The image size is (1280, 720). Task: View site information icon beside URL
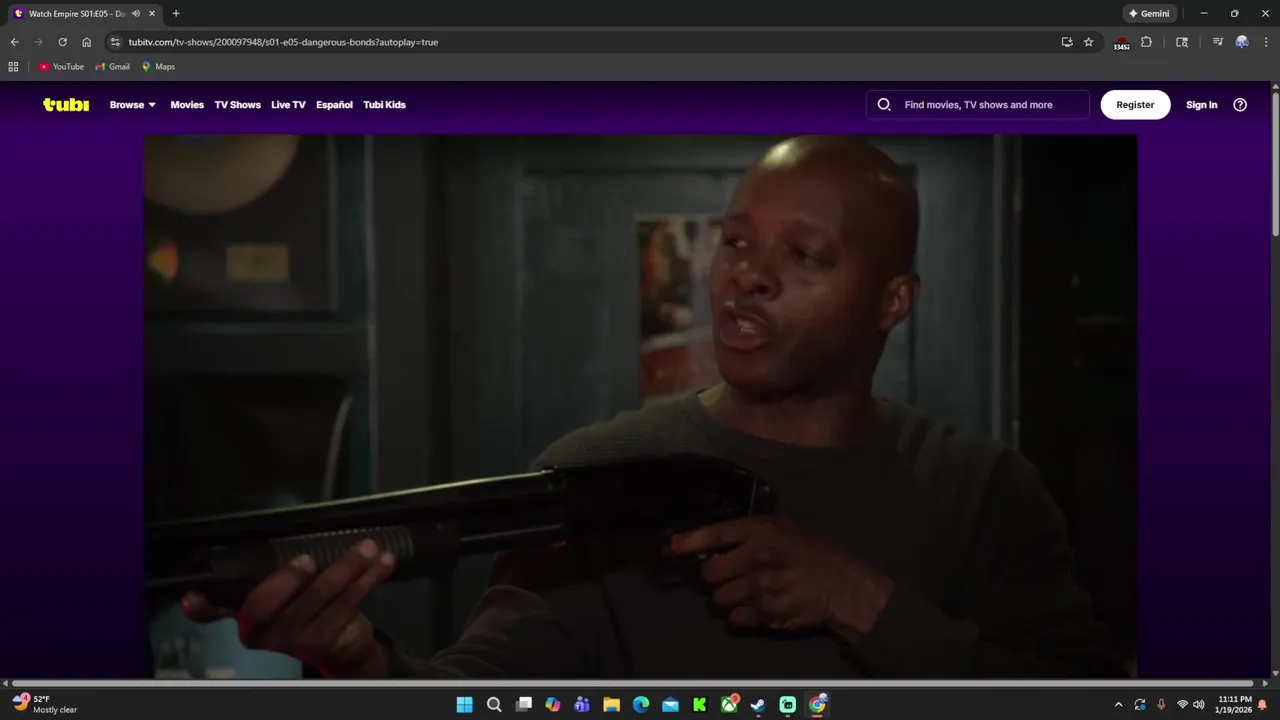click(115, 42)
